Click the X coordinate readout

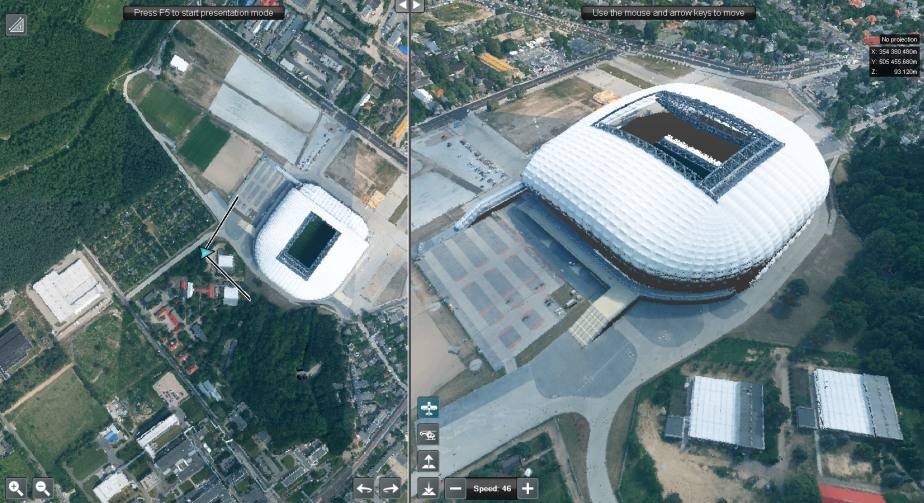tap(894, 51)
